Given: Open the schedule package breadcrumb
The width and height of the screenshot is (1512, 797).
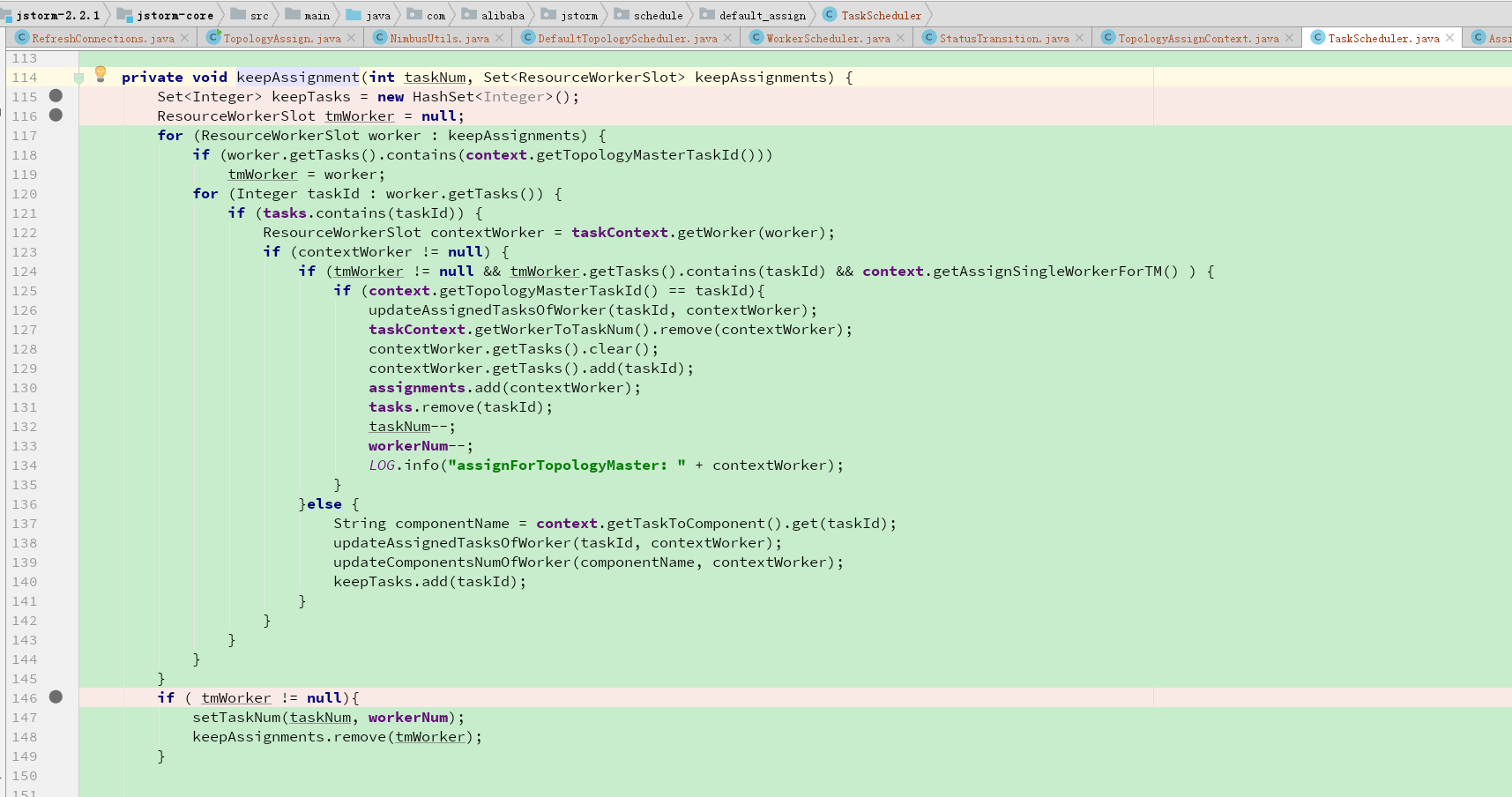Looking at the screenshot, I should coord(659,15).
